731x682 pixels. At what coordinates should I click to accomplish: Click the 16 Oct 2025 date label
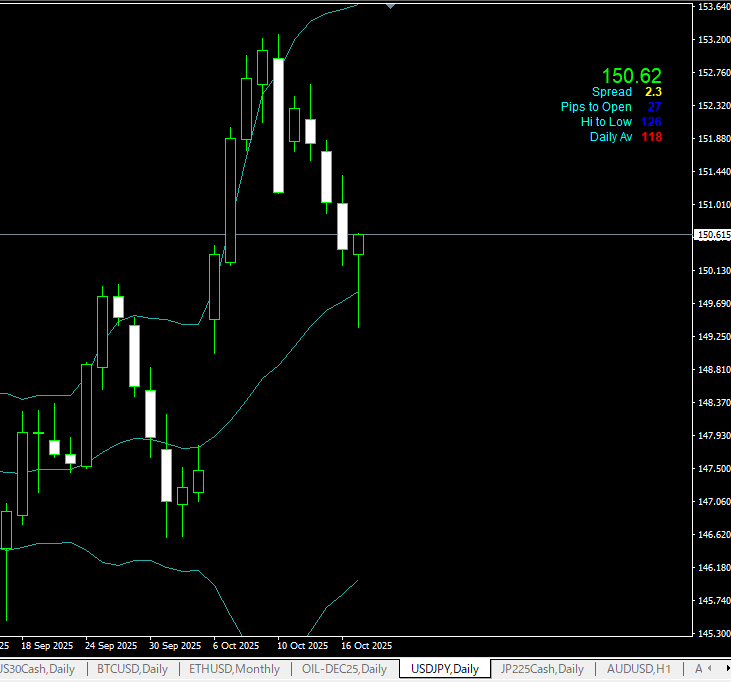[366, 645]
